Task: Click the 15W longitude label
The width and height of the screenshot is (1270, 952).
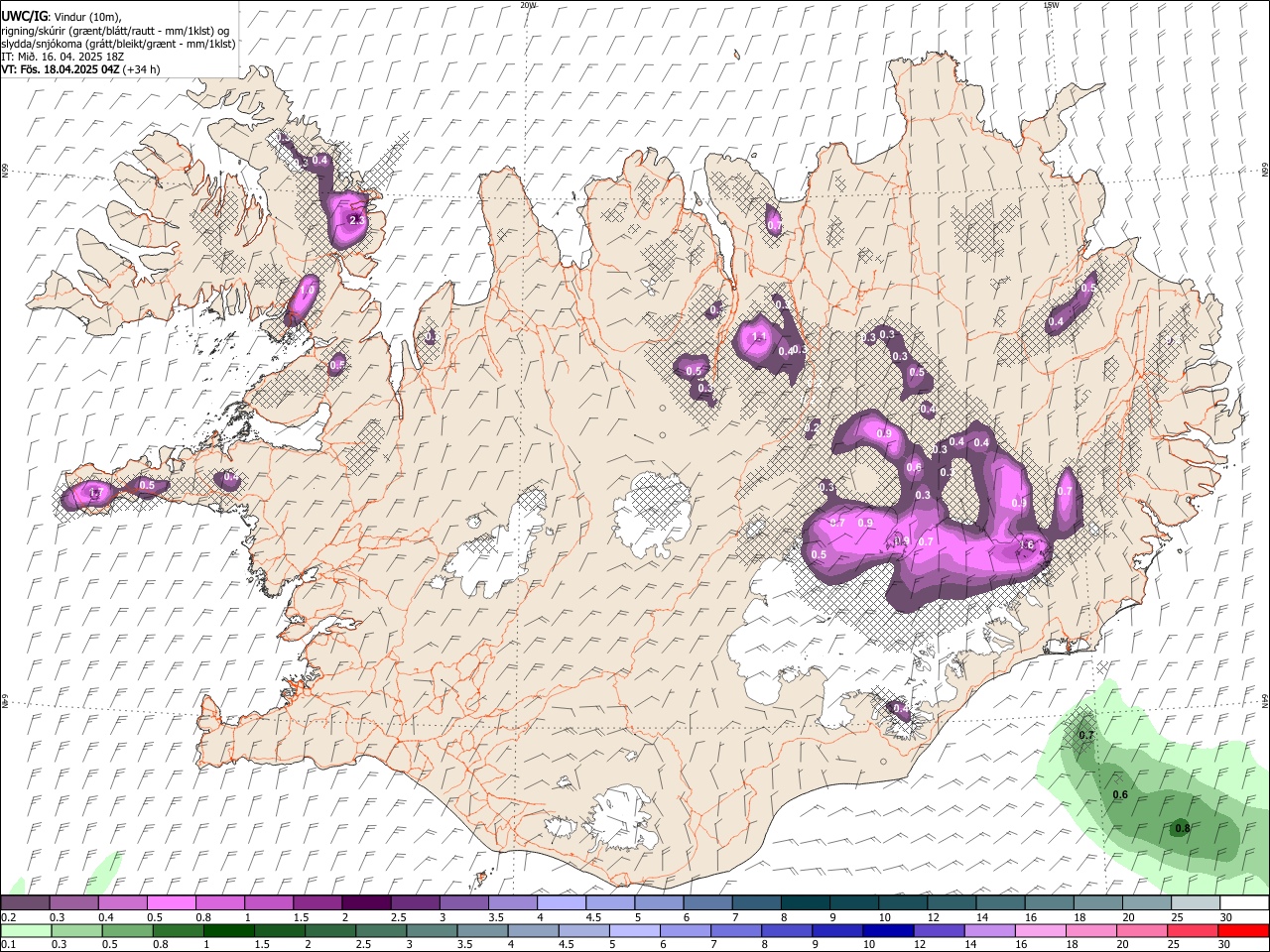Action: pos(1051,5)
